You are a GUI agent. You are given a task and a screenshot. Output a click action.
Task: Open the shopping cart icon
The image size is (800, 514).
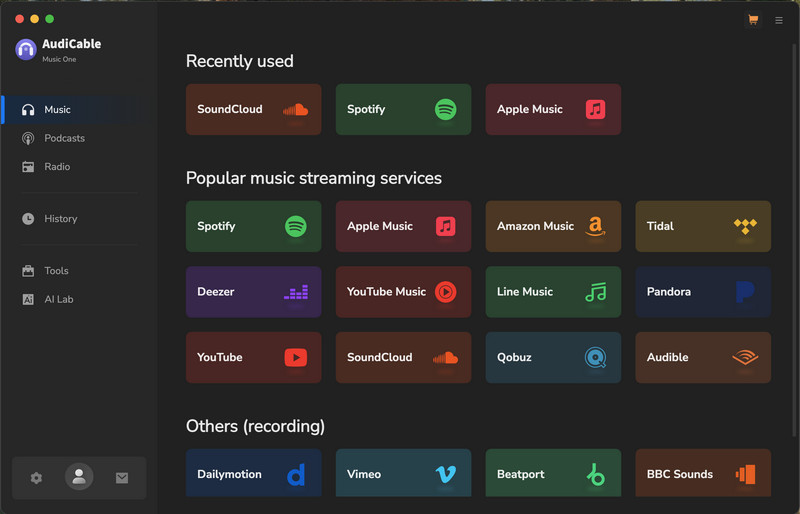pyautogui.click(x=753, y=20)
